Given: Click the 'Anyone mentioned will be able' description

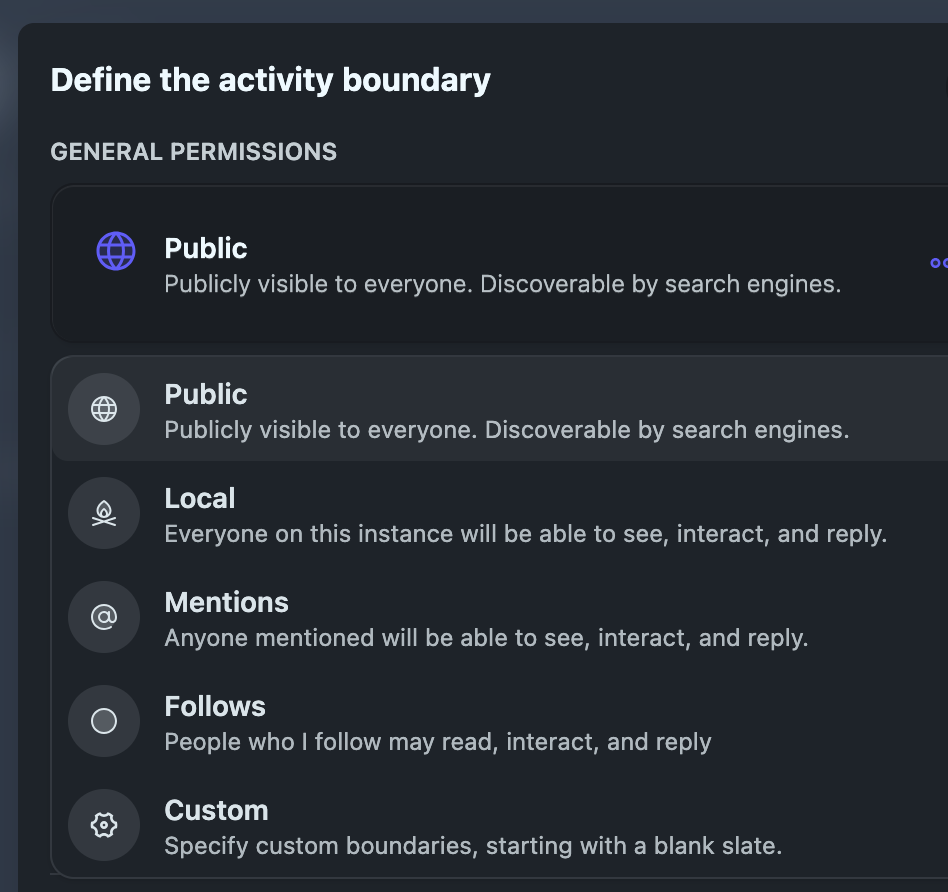Looking at the screenshot, I should [x=486, y=638].
